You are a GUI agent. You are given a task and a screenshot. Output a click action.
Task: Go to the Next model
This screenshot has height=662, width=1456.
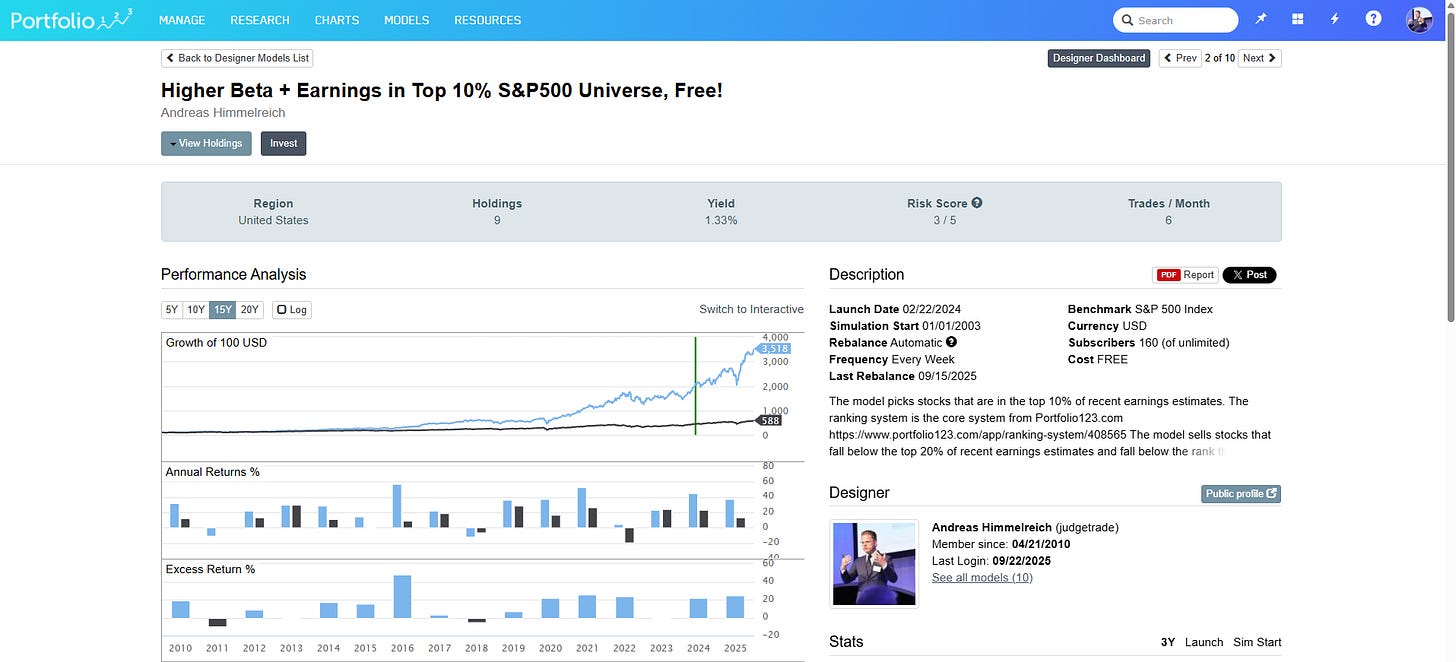pos(1259,58)
